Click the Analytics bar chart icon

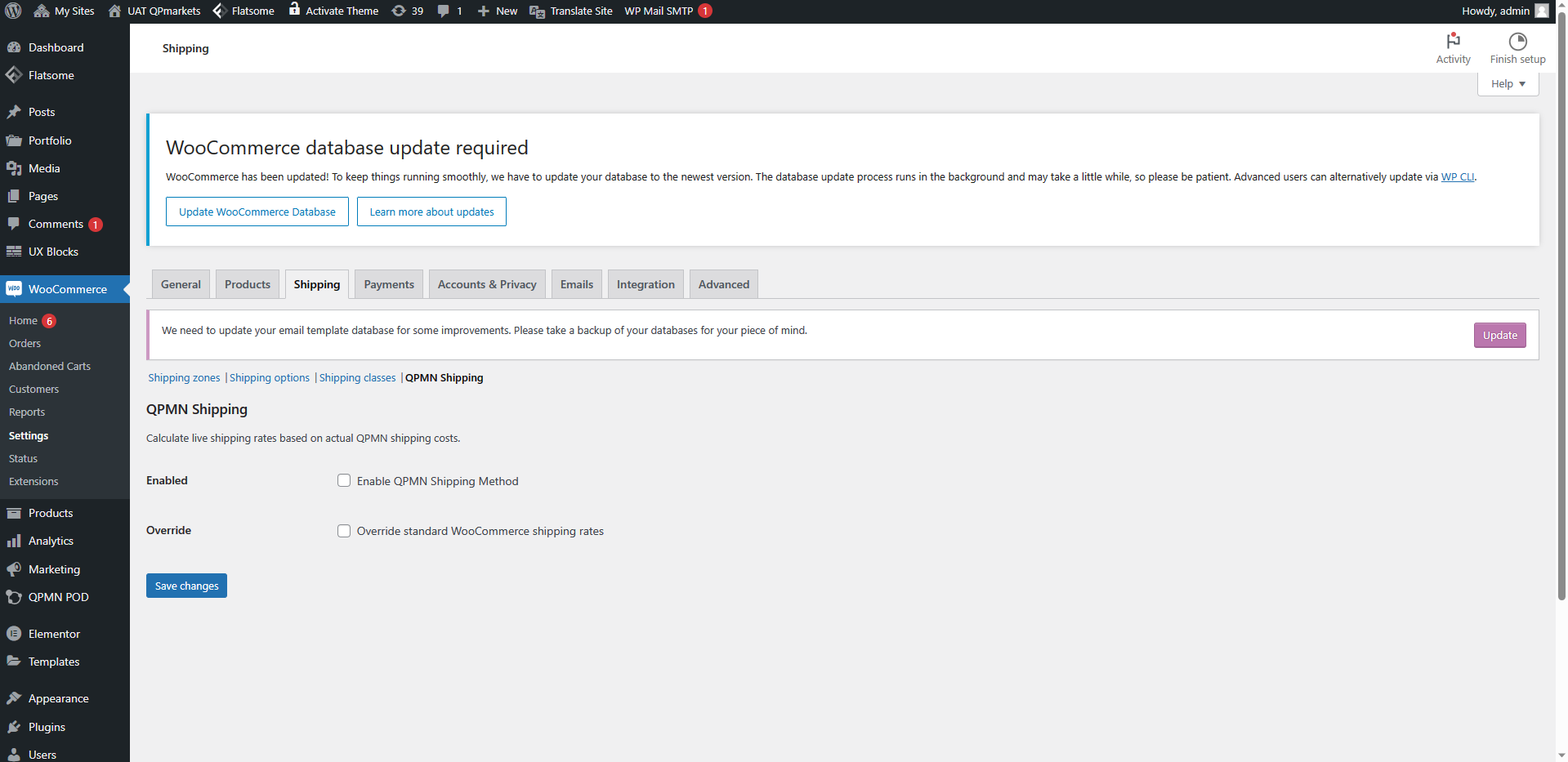tap(14, 541)
